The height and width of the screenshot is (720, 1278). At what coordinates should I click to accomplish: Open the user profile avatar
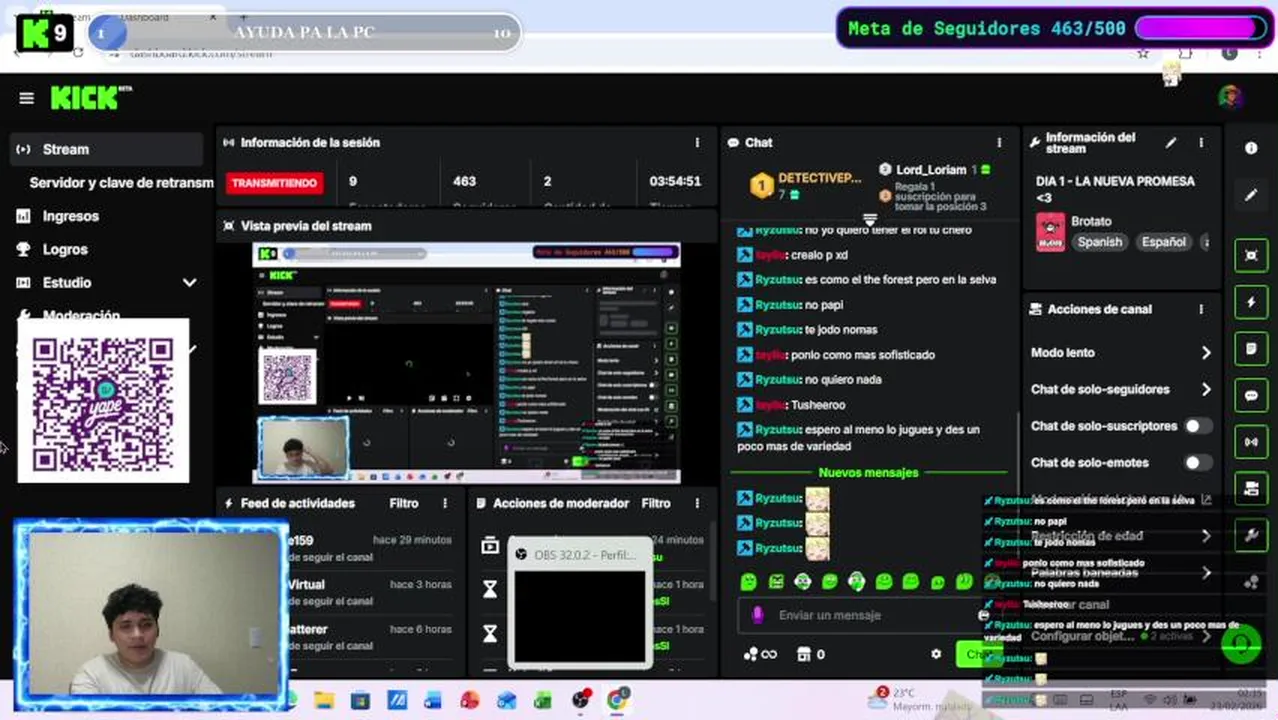click(x=1230, y=97)
